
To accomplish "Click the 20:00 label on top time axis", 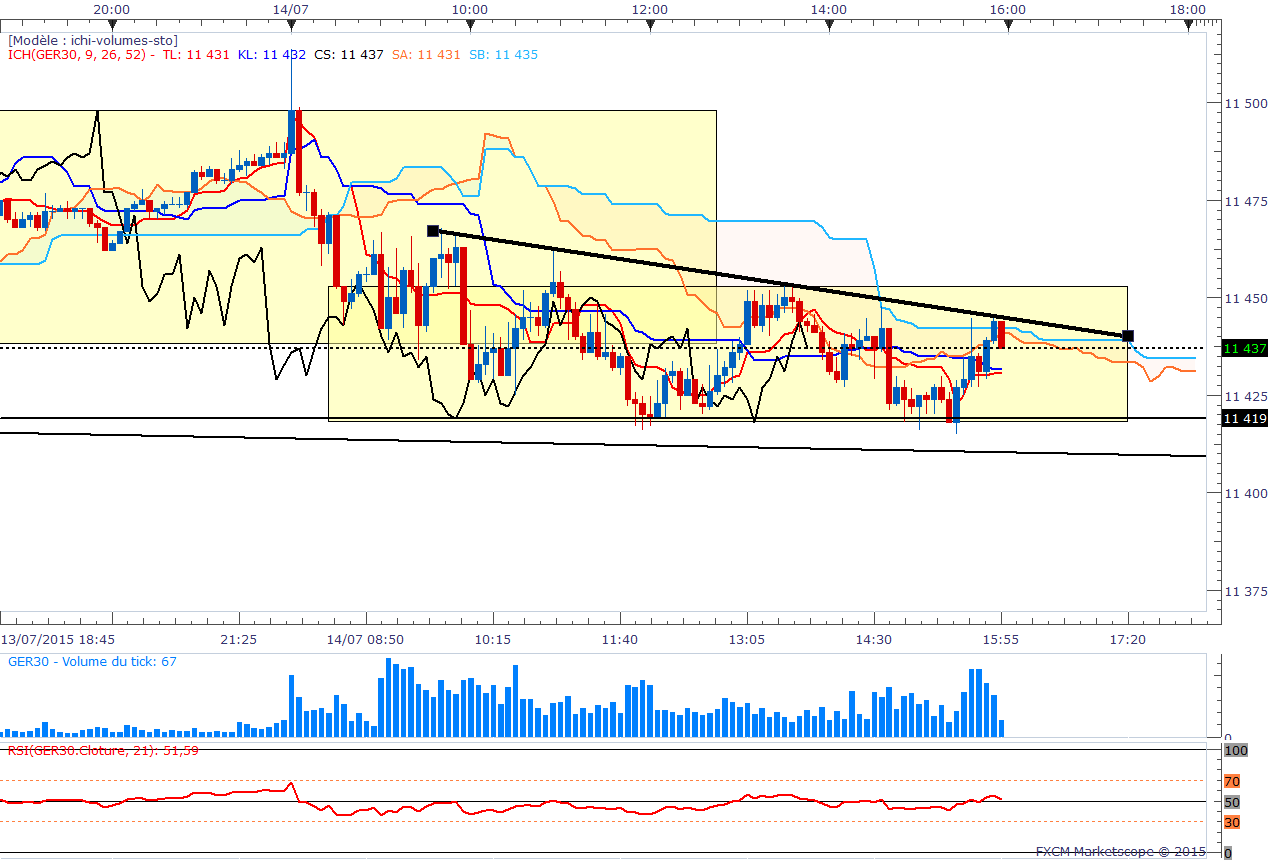I will point(111,9).
